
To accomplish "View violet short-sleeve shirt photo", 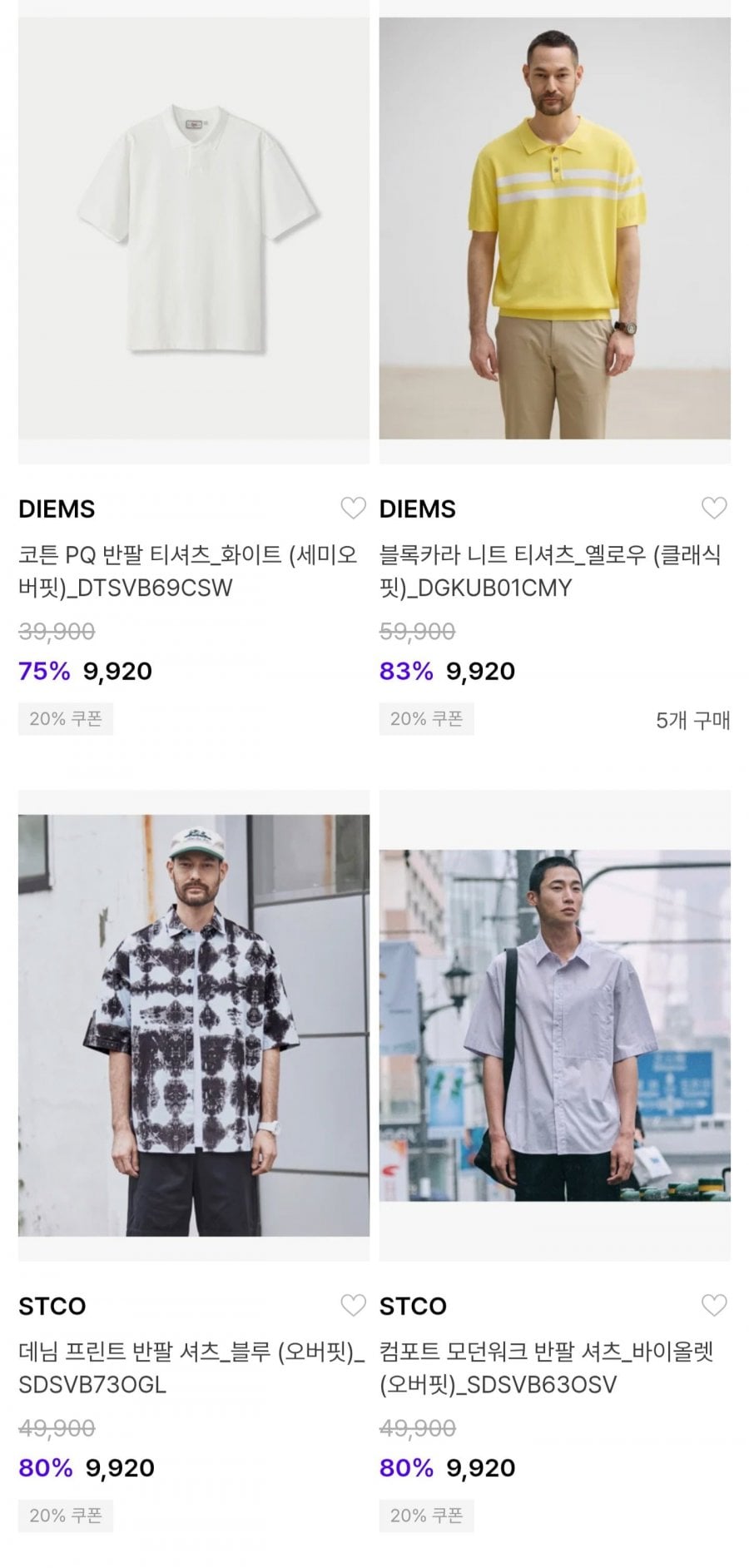I will 555,1025.
